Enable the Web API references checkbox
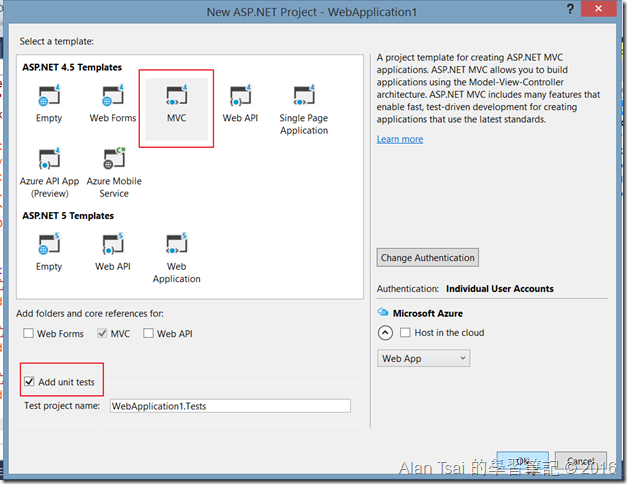Screen dimensions: 627x484 148,333
